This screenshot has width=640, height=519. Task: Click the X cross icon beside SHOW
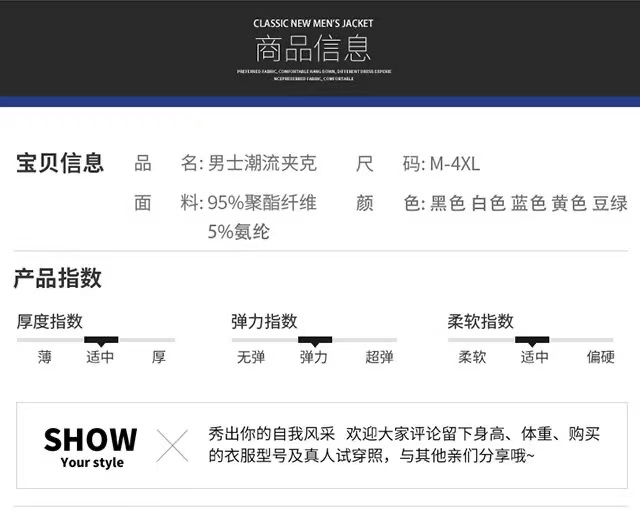coord(172,446)
